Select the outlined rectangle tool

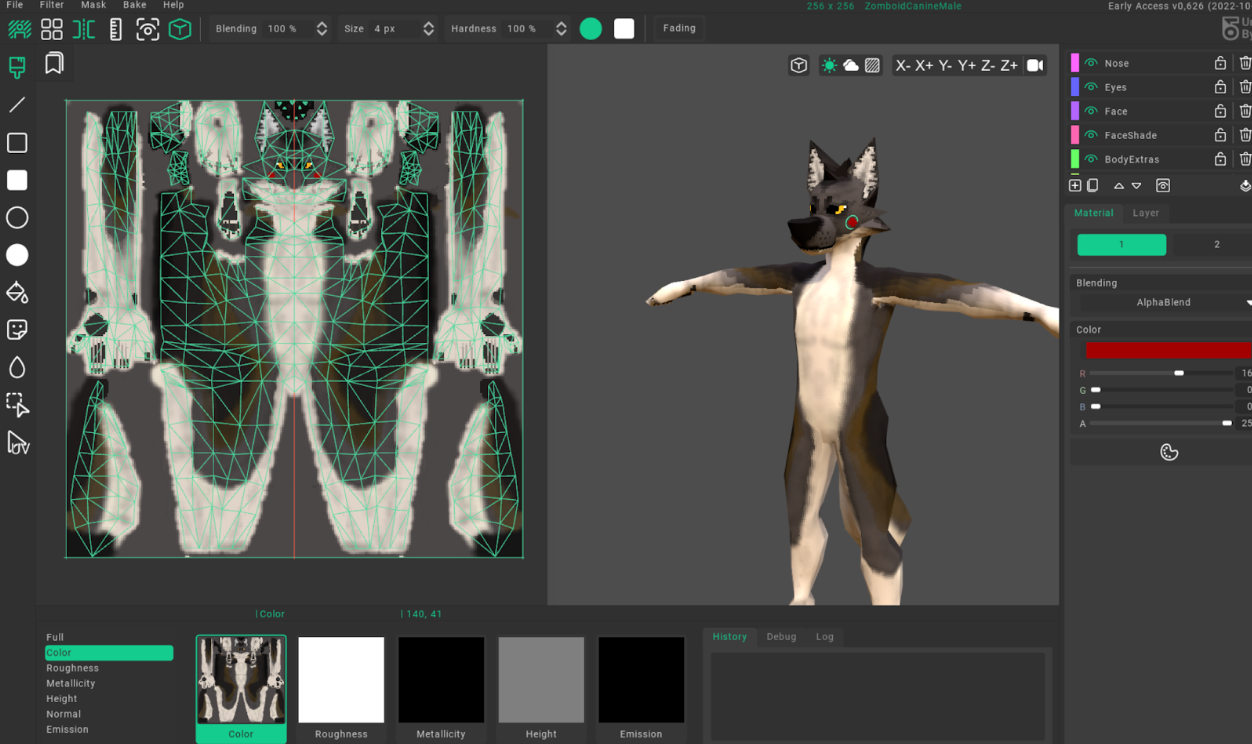click(17, 143)
